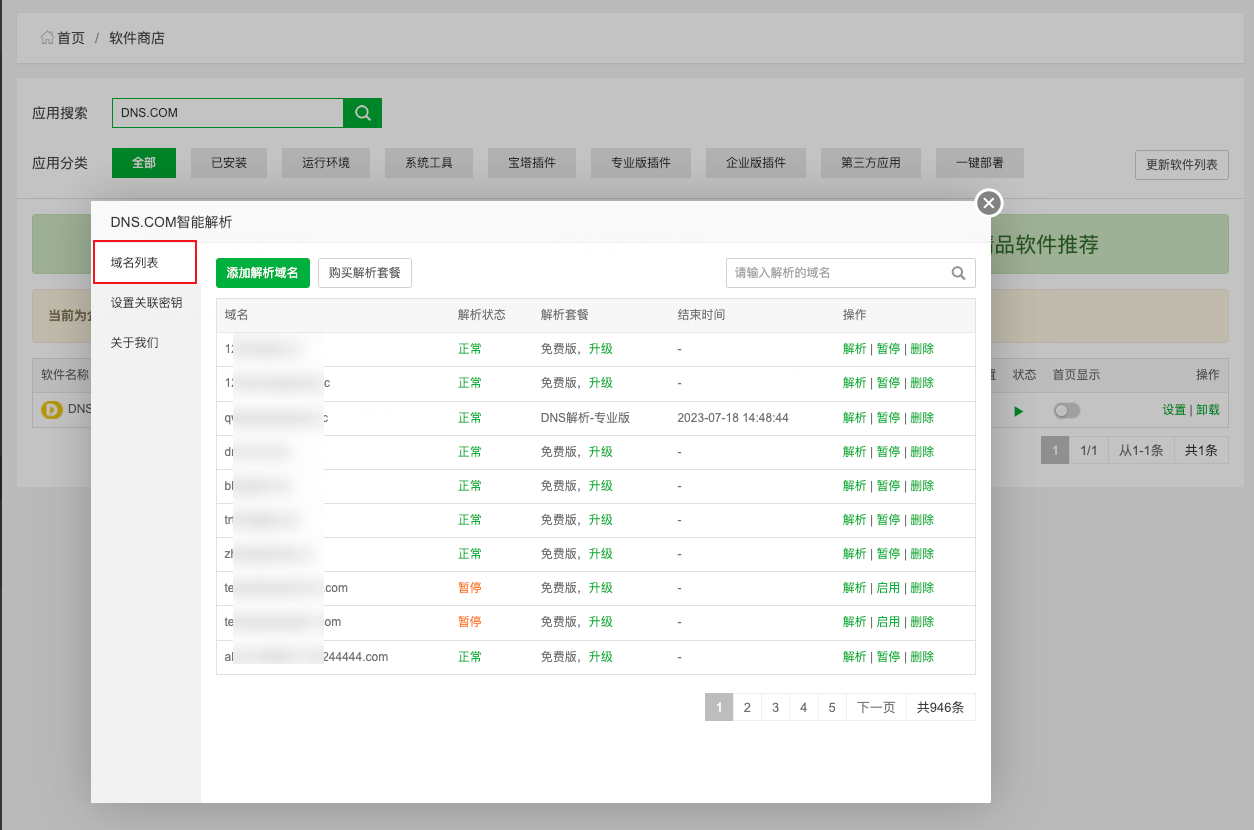This screenshot has width=1254, height=830.
Task: Select the 全部 category
Action: (144, 163)
